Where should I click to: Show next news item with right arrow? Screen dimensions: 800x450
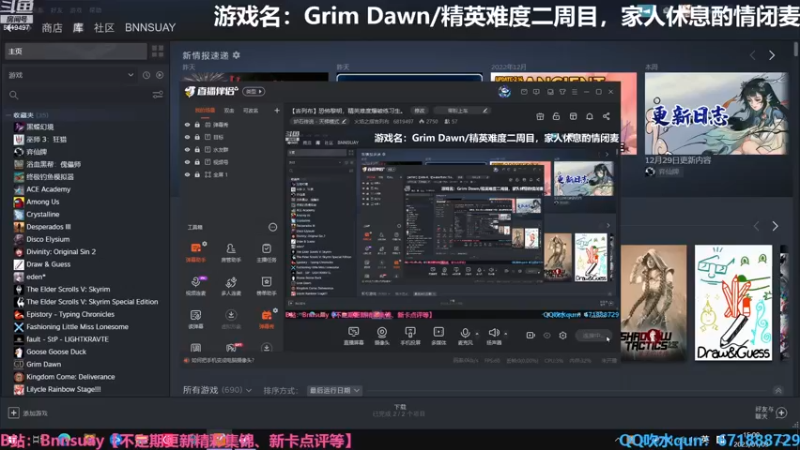[x=771, y=55]
